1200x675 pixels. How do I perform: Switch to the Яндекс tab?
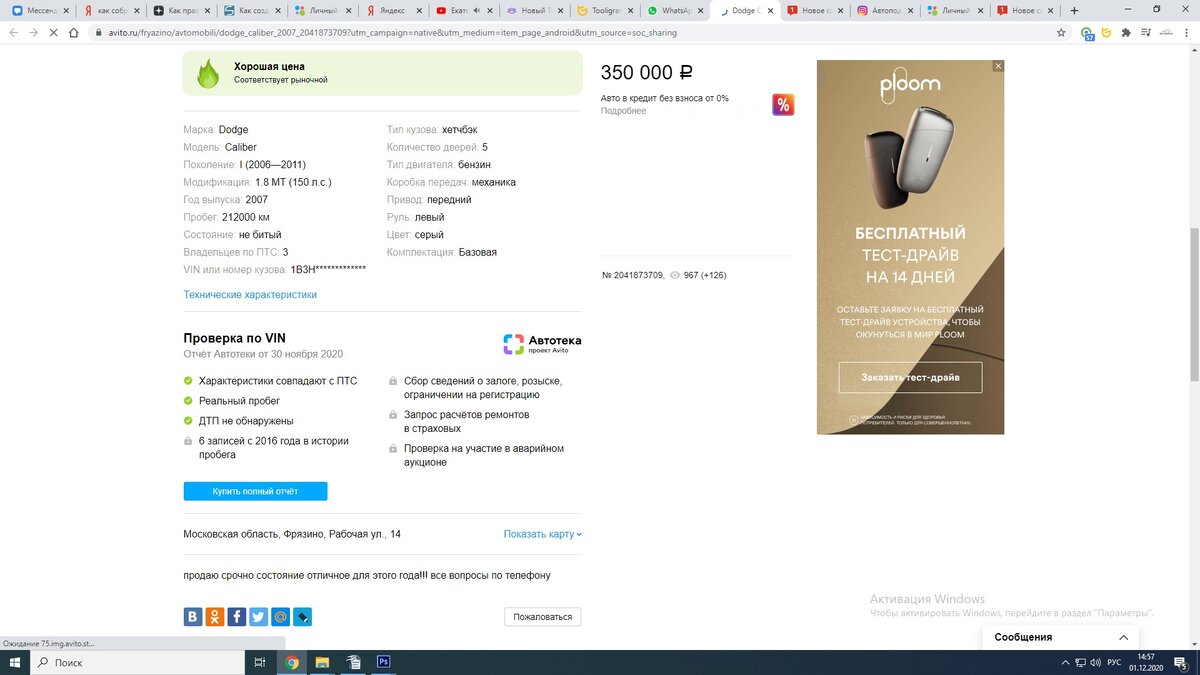pos(392,10)
